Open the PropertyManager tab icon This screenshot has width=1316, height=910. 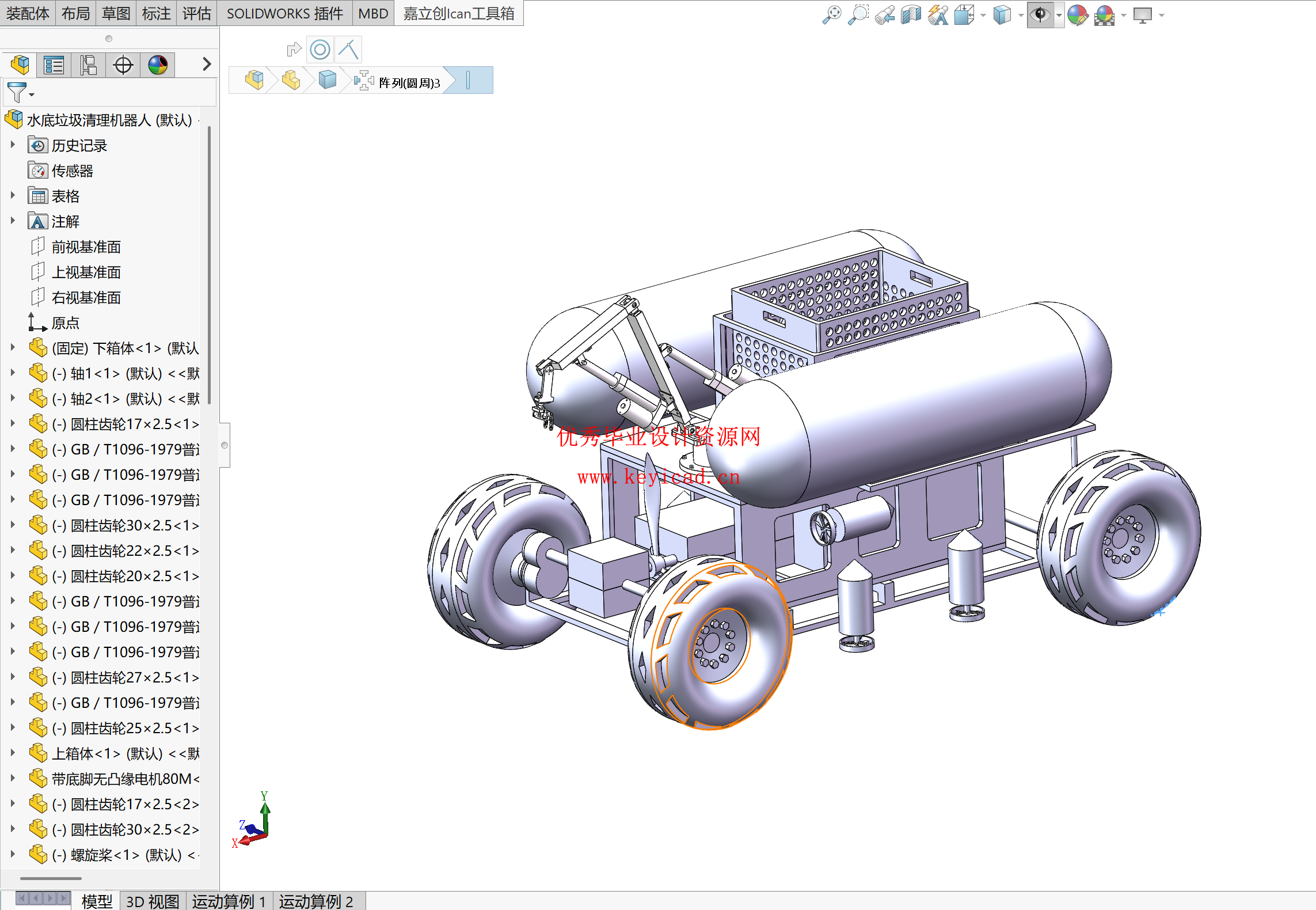click(x=54, y=65)
